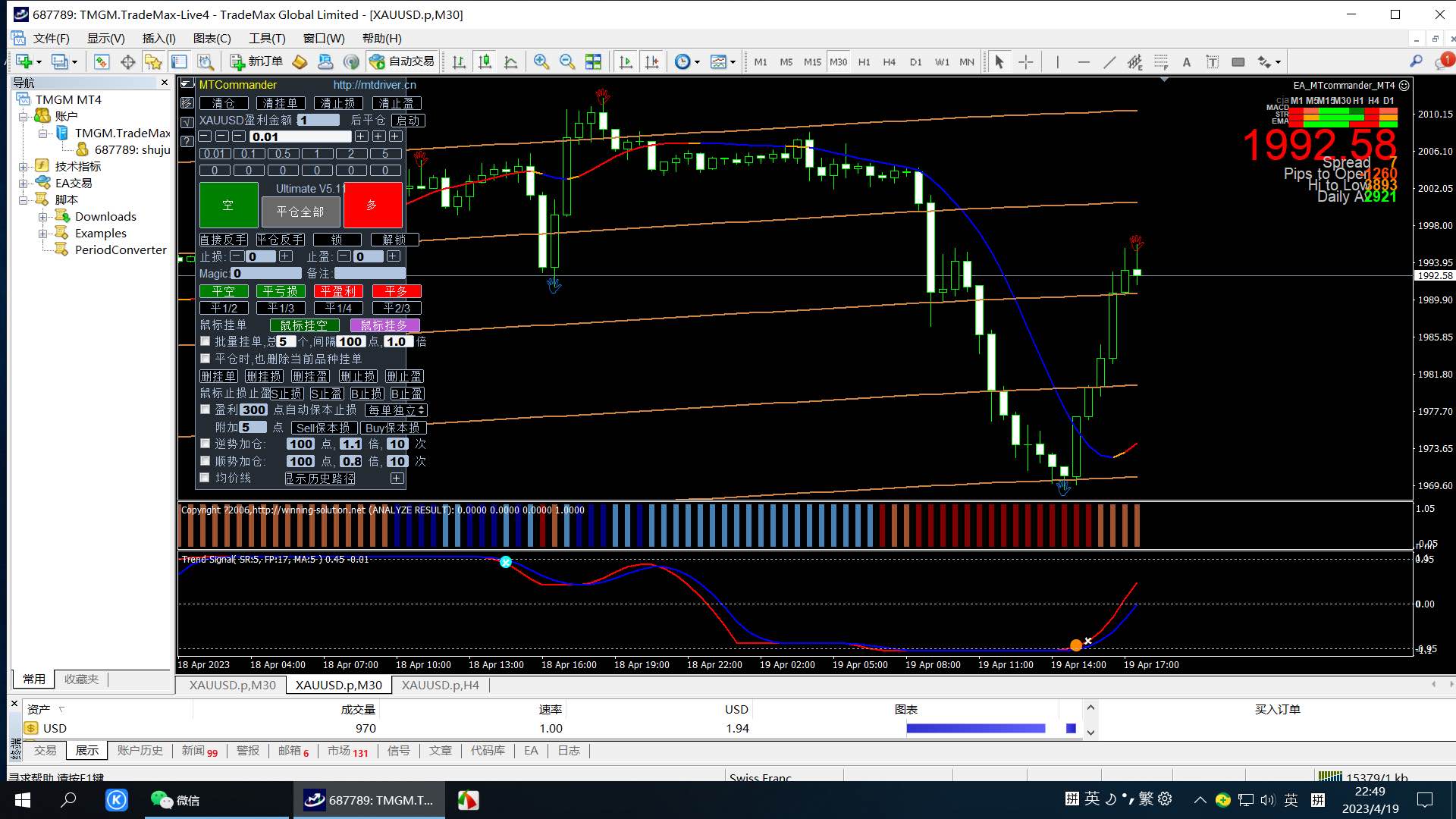Click the green 空 sell button
1456x819 pixels.
coord(228,206)
